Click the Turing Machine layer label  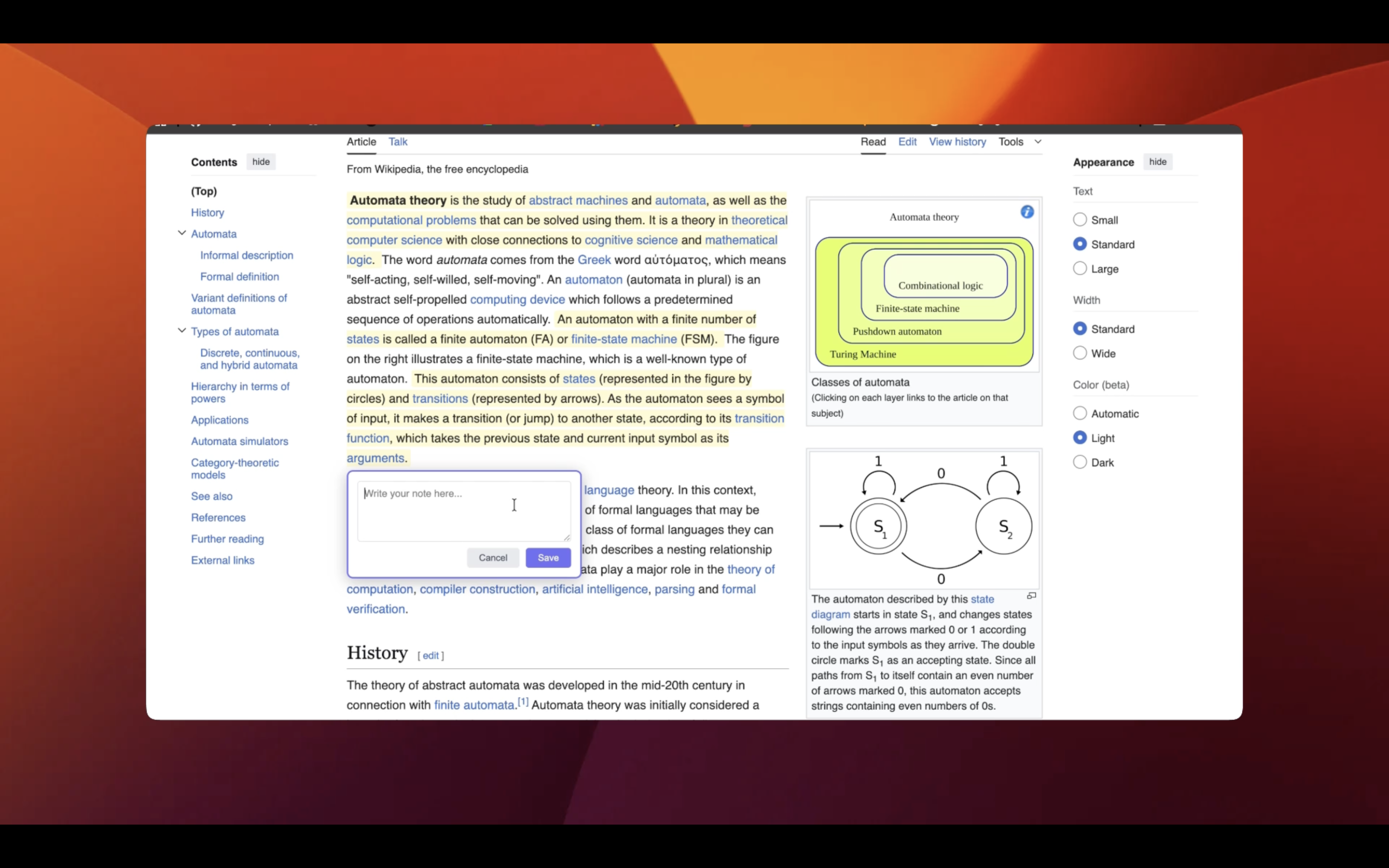[863, 354]
